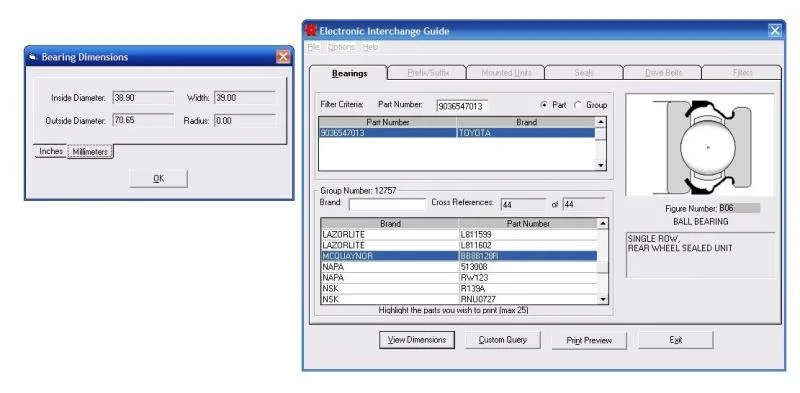Click the Bearing Dimensions title bar icon
The height and width of the screenshot is (393, 800).
33,57
